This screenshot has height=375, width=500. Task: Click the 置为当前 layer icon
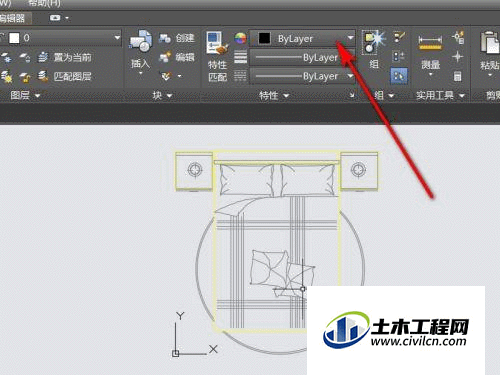43,57
